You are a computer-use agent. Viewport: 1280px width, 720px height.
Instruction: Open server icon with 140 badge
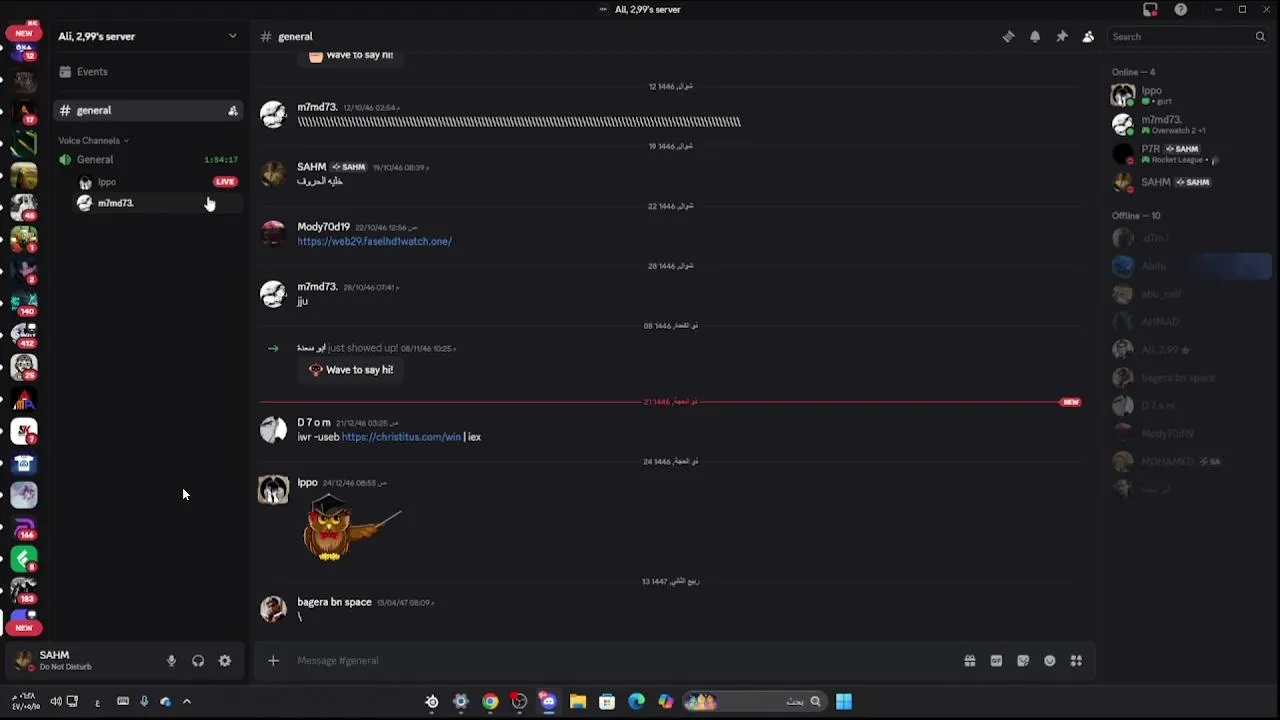24,304
